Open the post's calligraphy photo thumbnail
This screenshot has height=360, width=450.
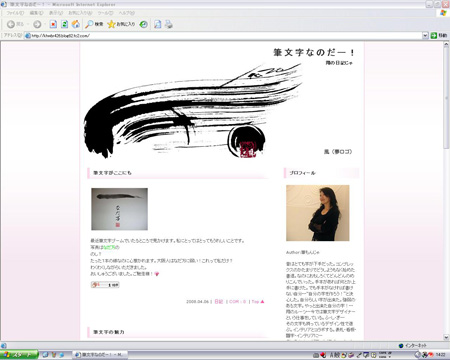(119, 209)
